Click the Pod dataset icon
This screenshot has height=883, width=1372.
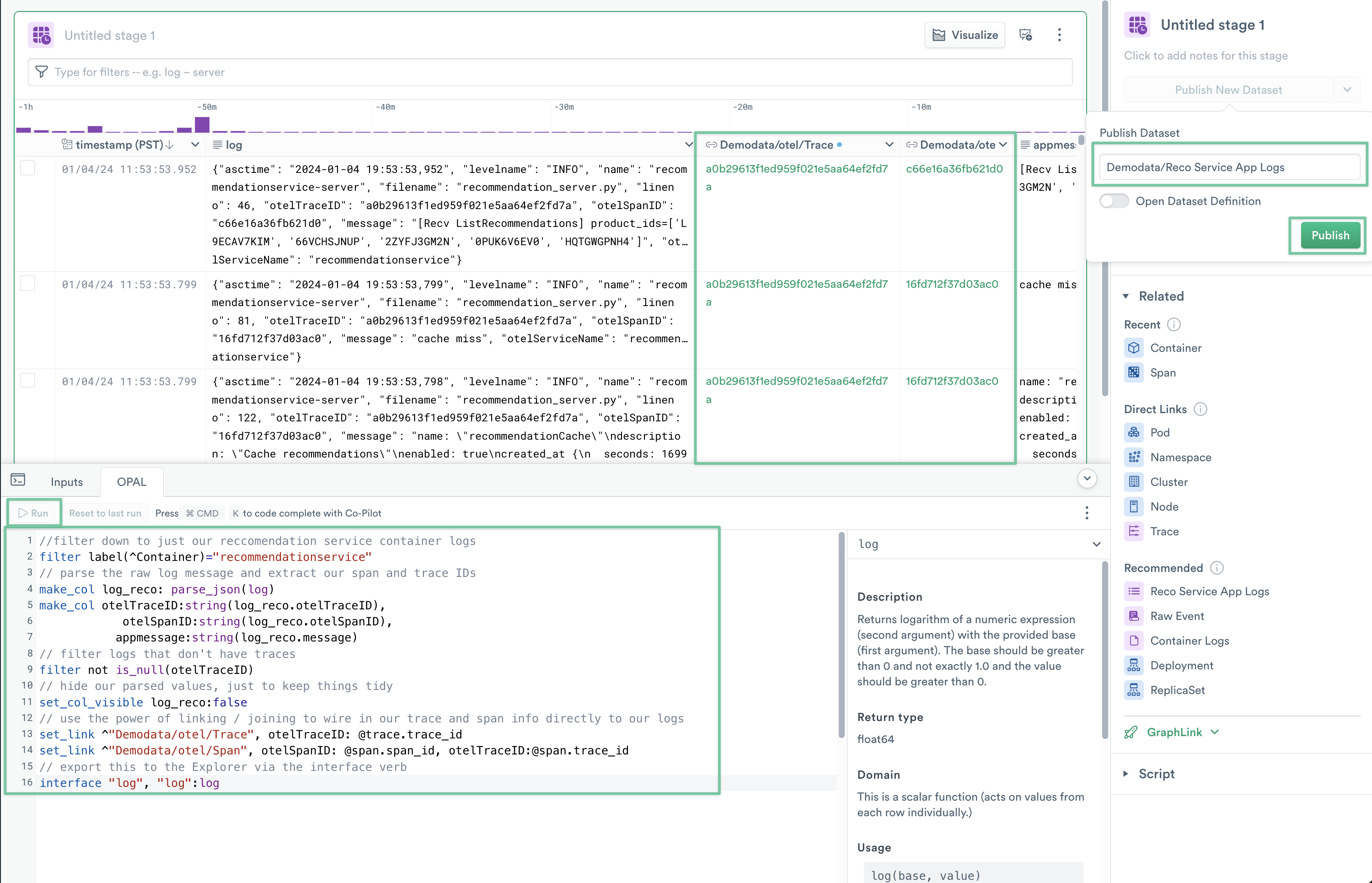coord(1134,432)
